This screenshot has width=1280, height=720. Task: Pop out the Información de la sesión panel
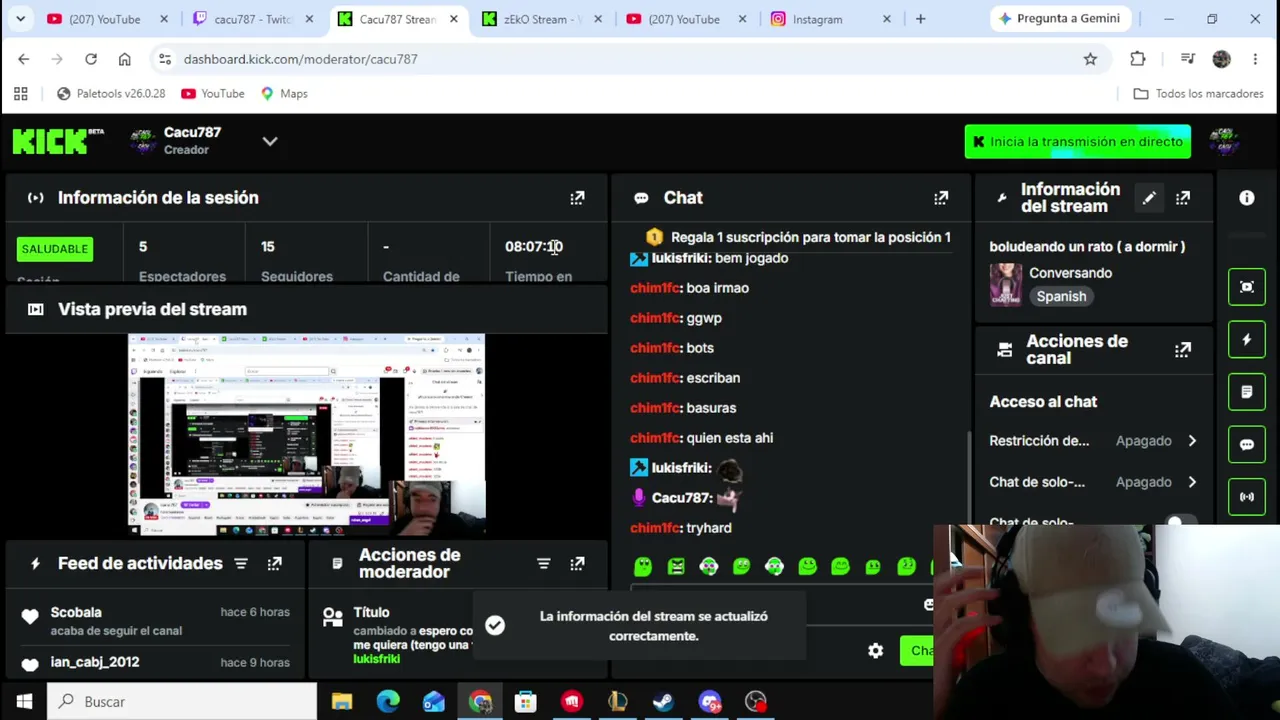[577, 198]
